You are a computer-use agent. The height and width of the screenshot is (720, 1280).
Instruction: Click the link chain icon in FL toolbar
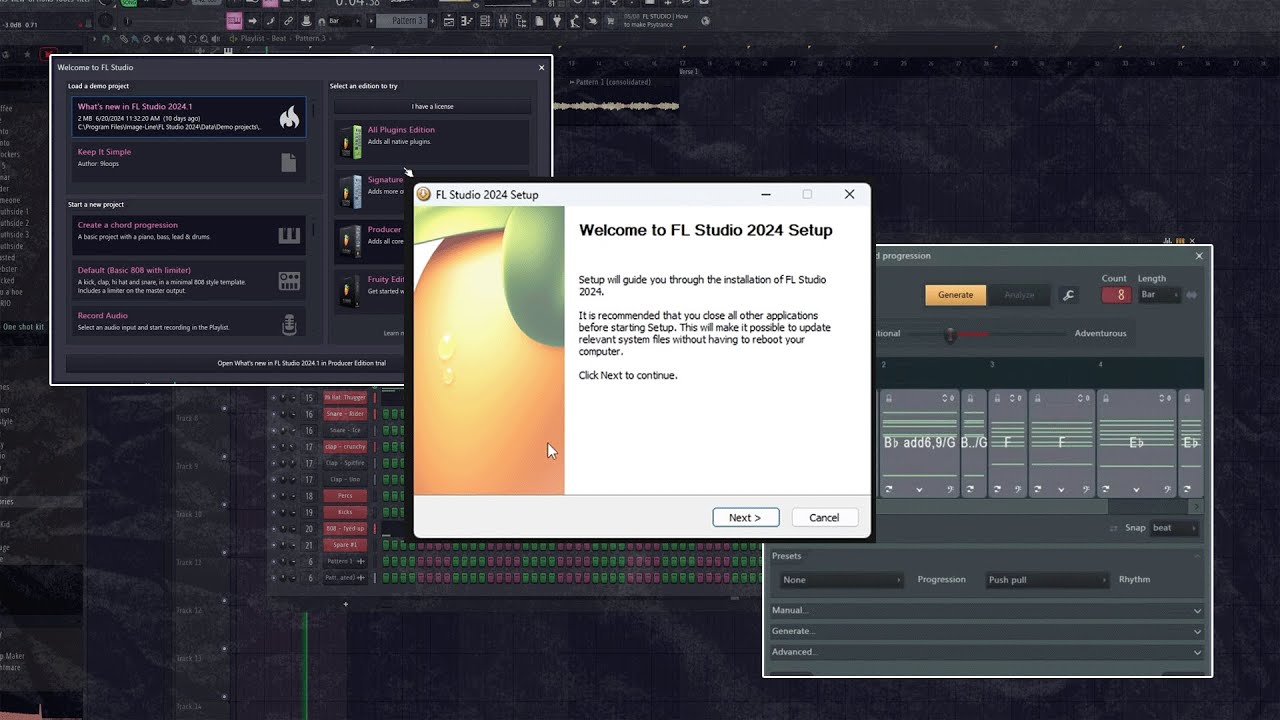288,20
